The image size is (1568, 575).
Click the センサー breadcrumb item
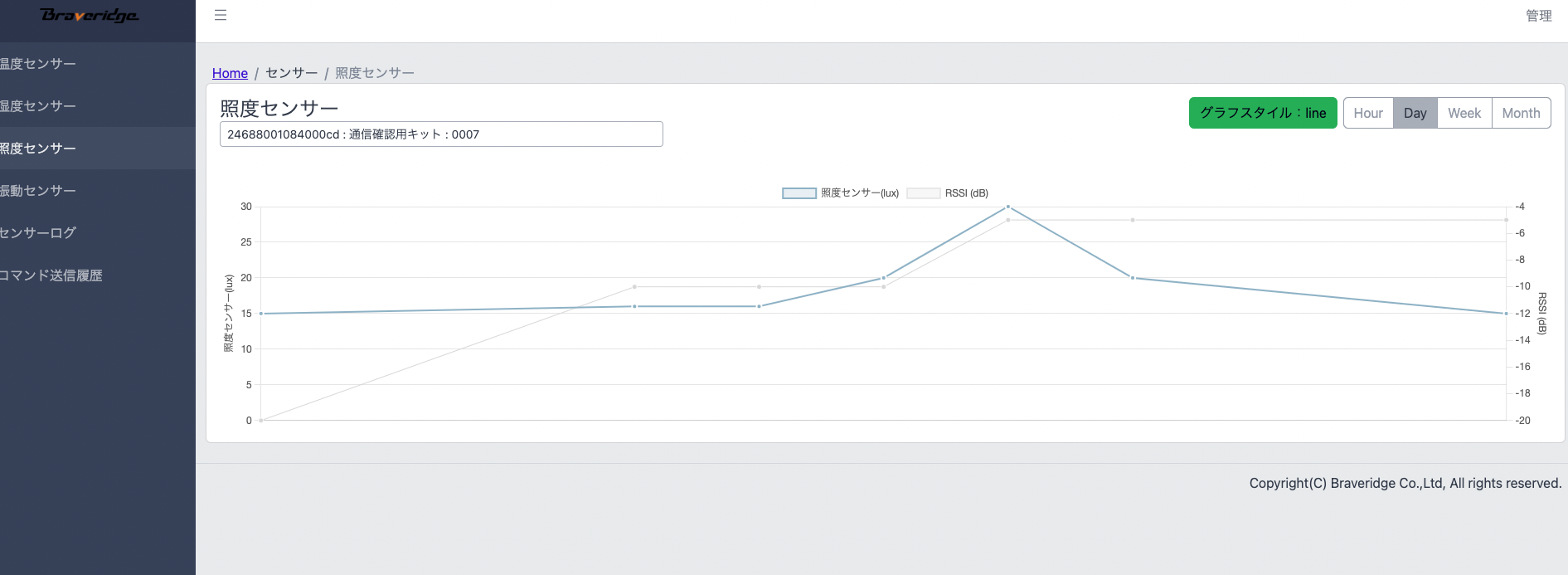pyautogui.click(x=292, y=73)
